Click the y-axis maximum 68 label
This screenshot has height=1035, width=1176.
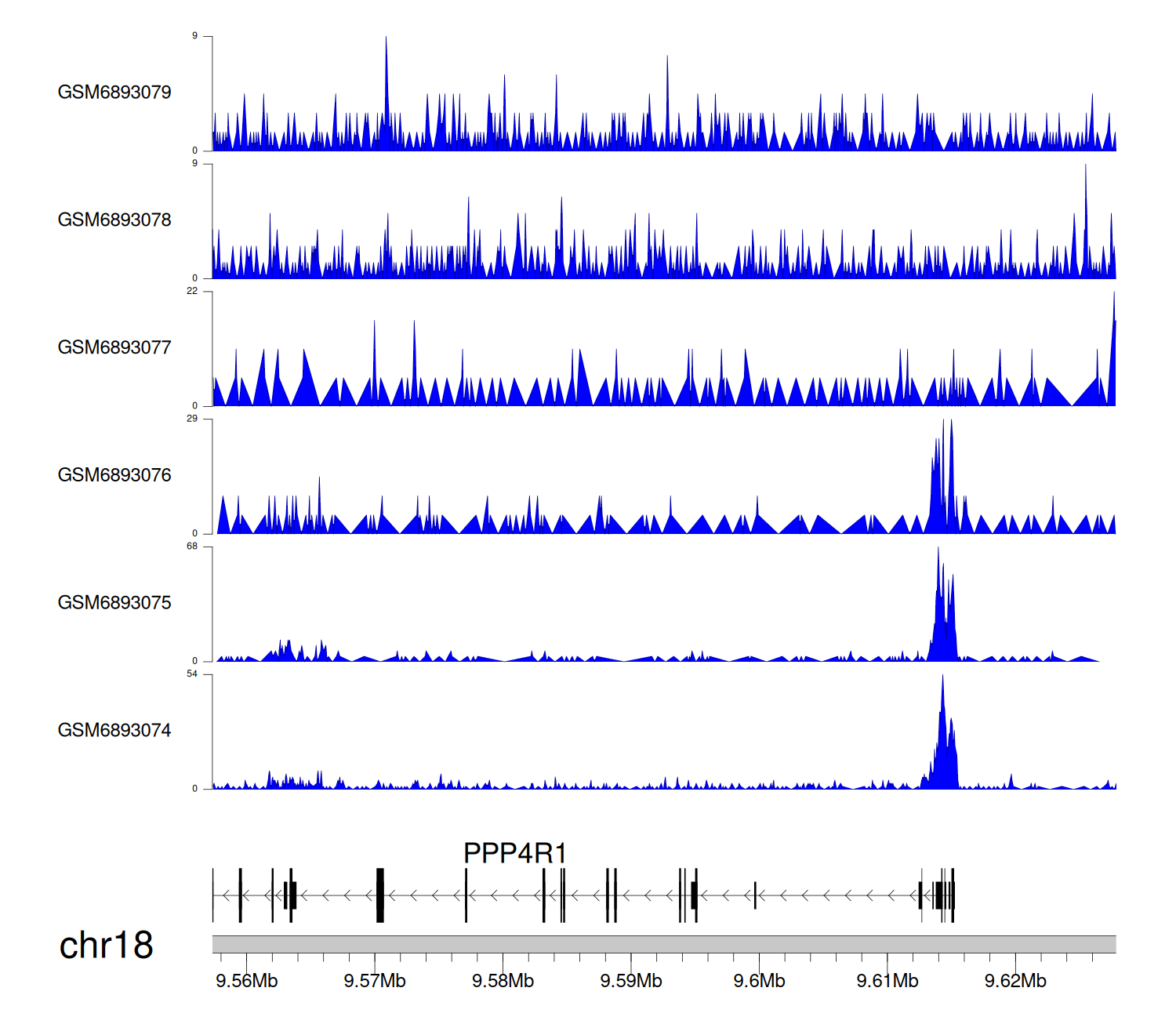tap(192, 547)
